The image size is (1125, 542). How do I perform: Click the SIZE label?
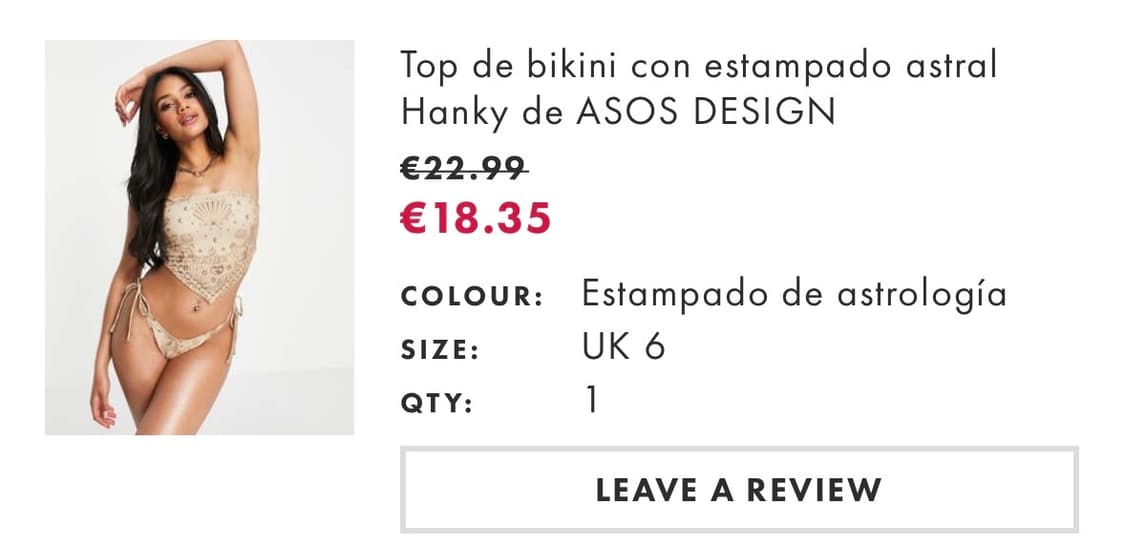[439, 350]
